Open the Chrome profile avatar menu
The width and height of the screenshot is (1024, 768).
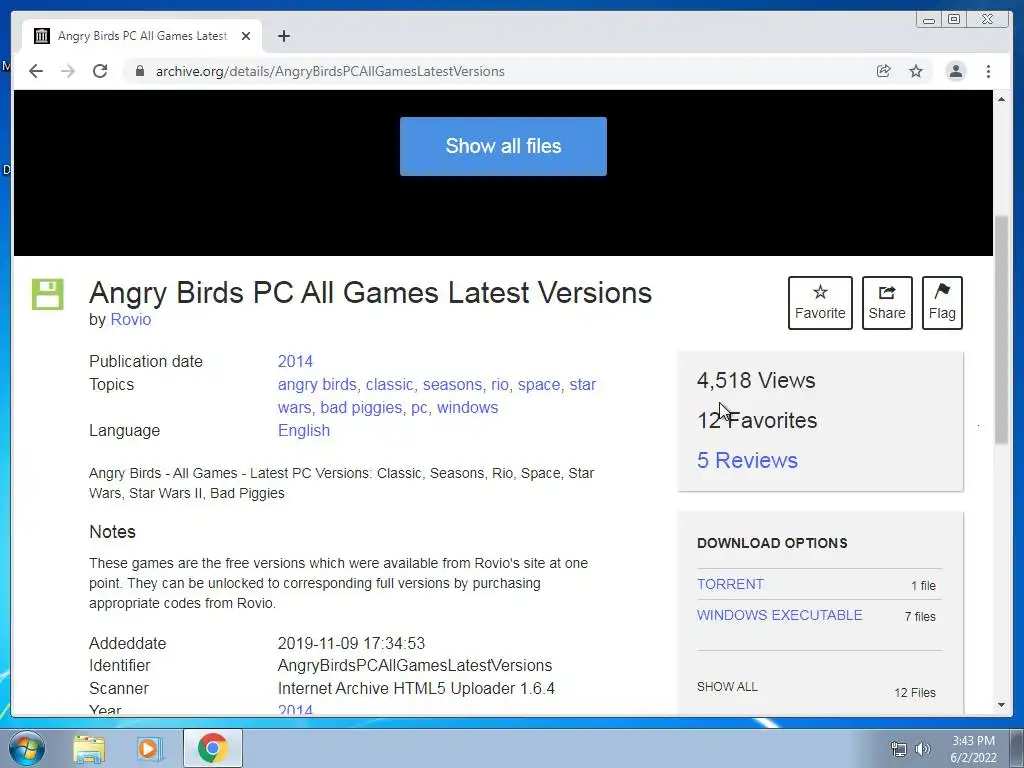click(955, 71)
